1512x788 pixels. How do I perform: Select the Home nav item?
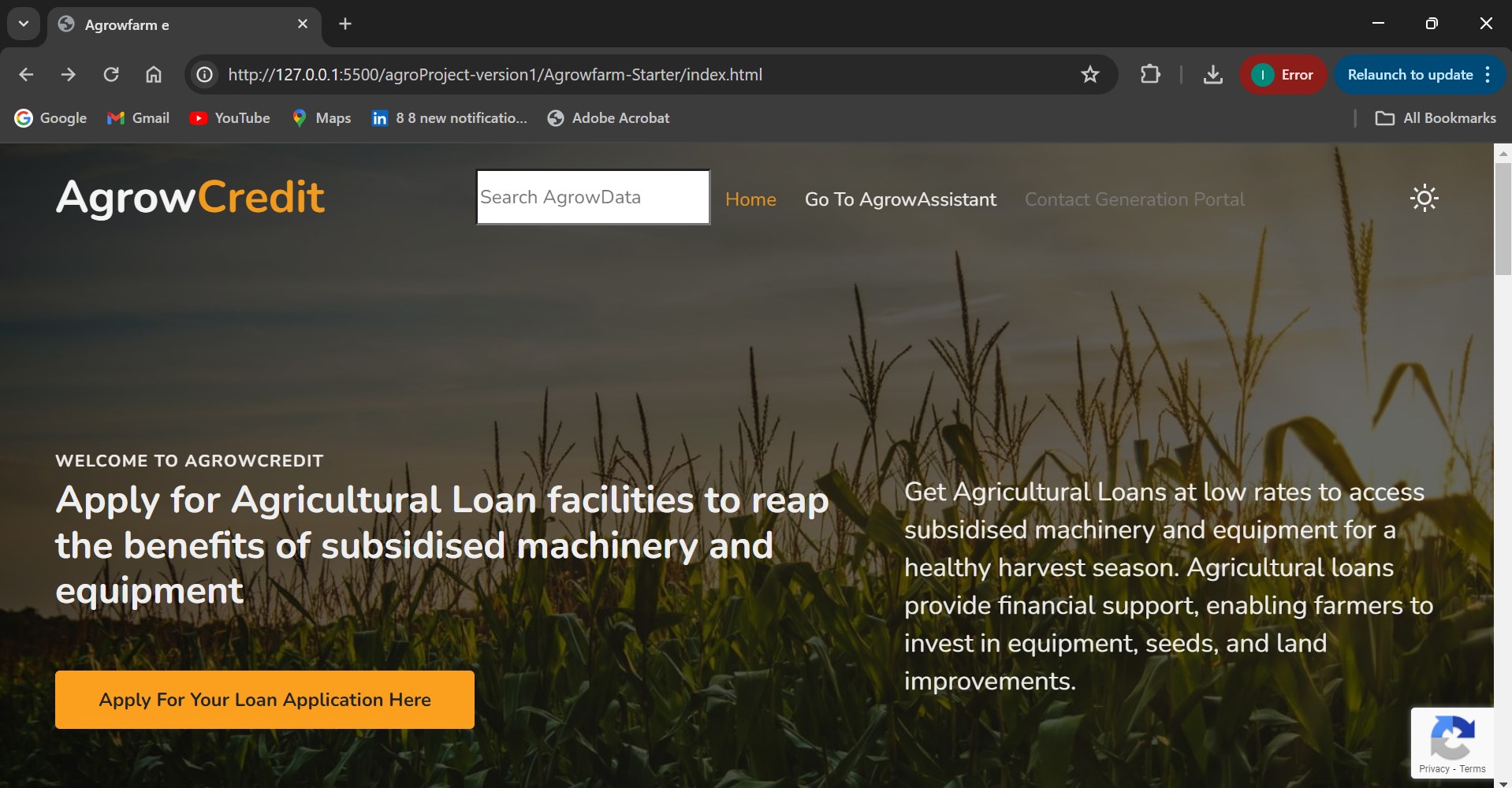click(x=750, y=199)
